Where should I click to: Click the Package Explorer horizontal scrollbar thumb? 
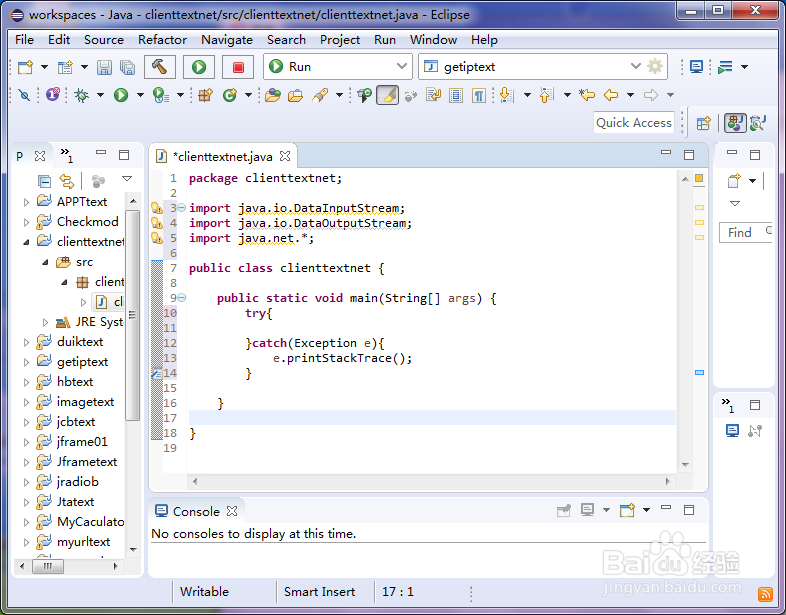tap(48, 566)
